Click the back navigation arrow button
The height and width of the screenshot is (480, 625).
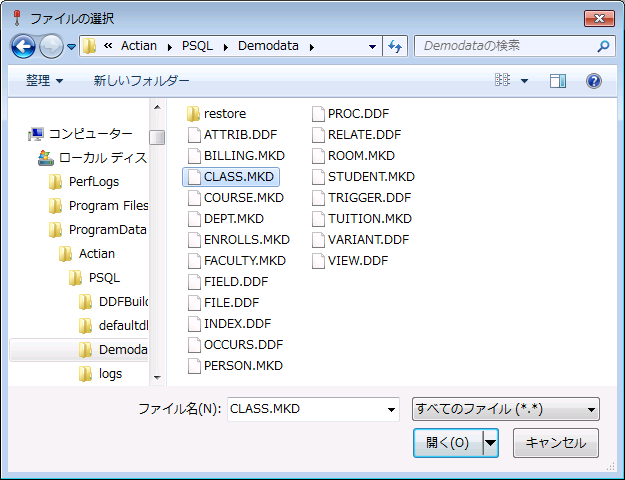point(24,46)
